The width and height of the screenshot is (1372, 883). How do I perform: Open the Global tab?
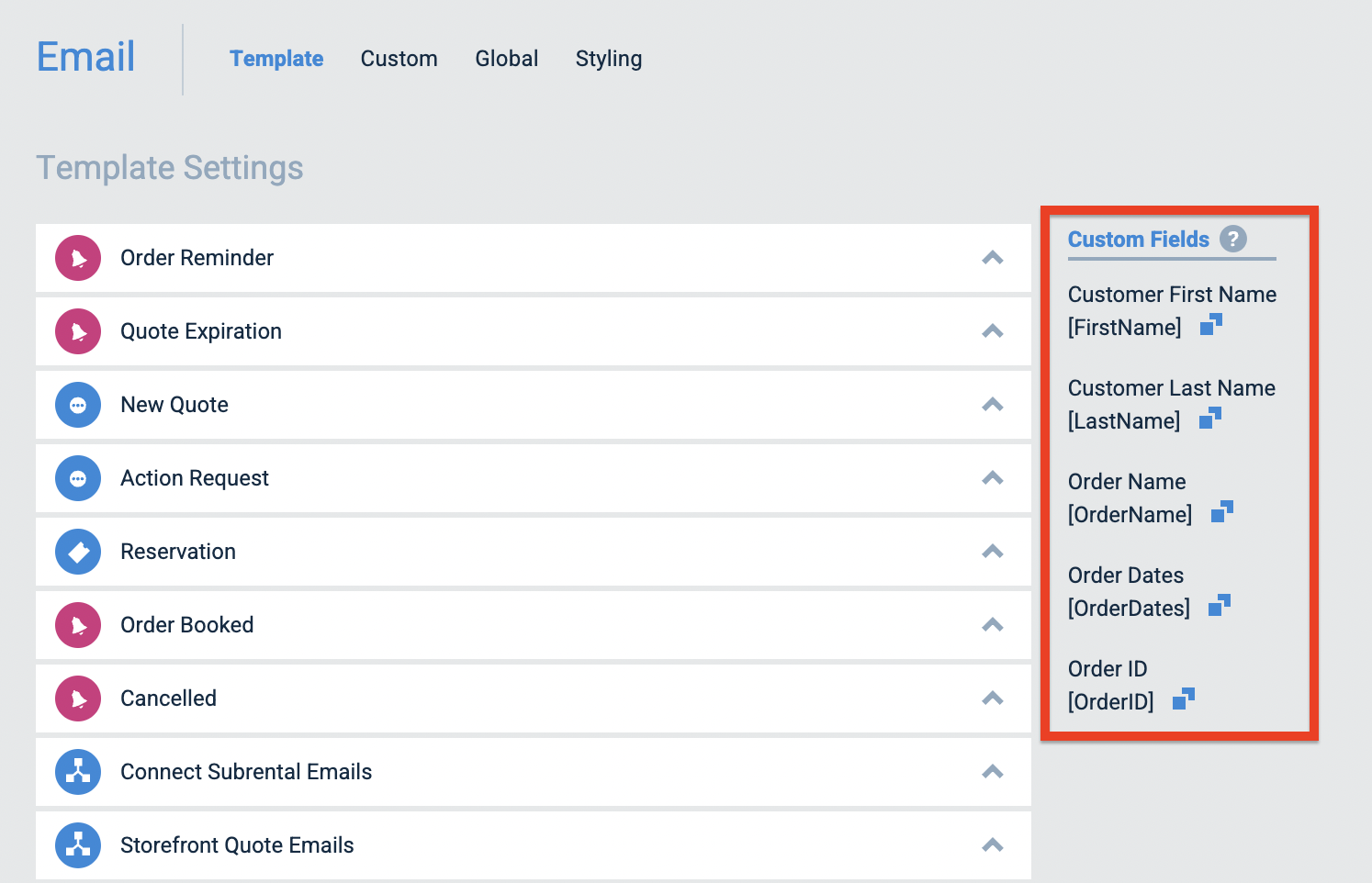506,59
